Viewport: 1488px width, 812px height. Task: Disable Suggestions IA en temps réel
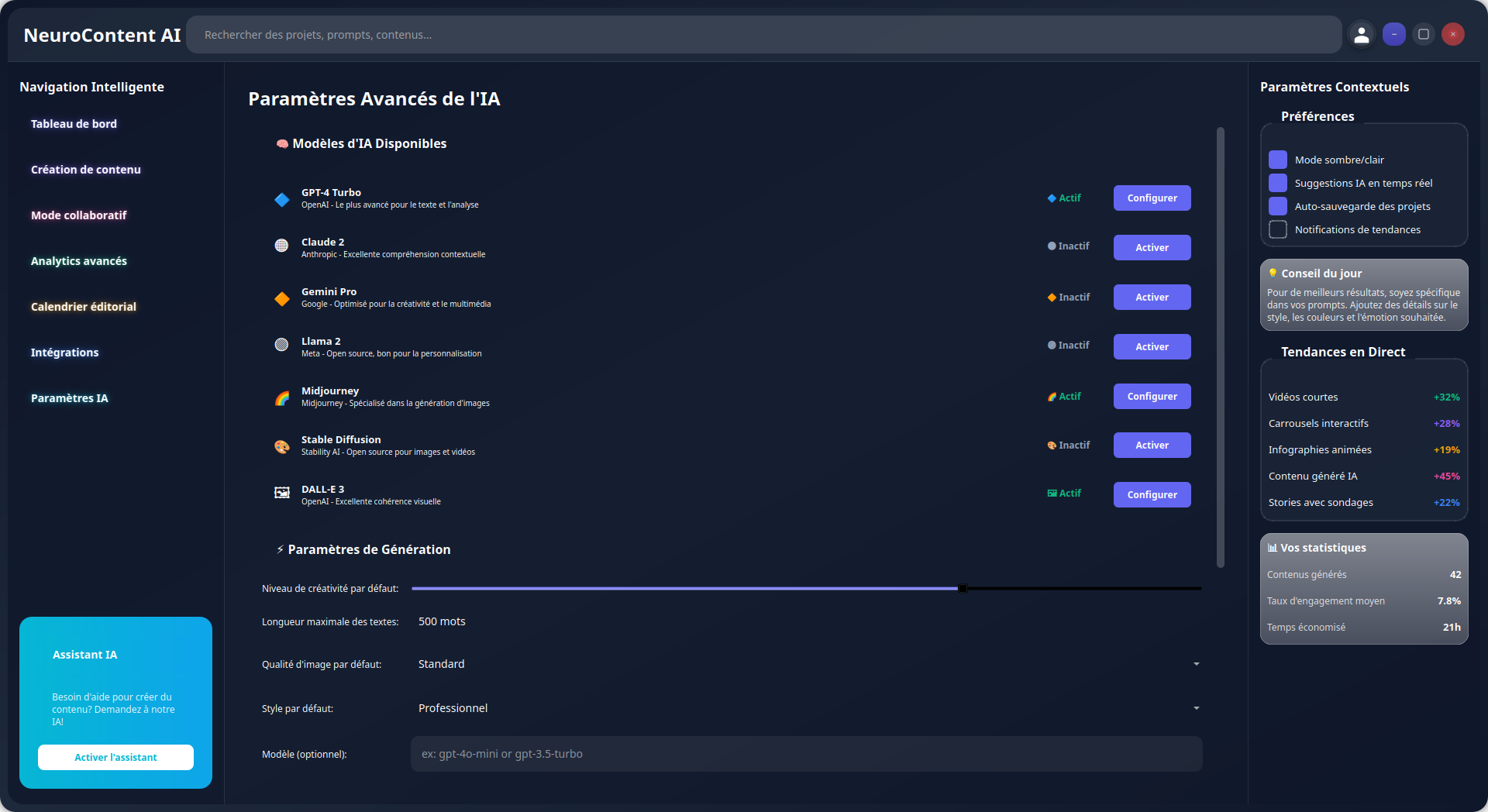(x=1277, y=183)
